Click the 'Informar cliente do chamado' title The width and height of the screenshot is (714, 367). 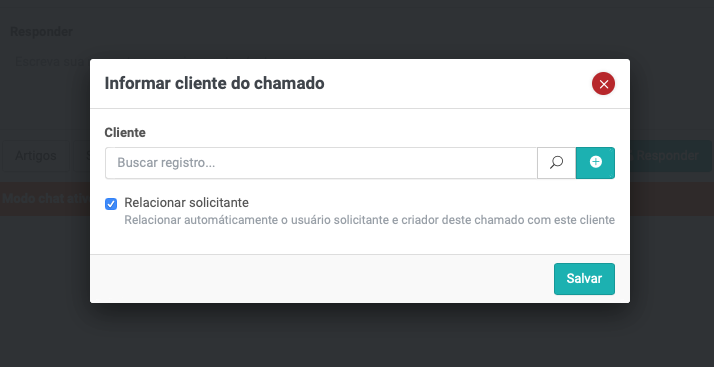tap(214, 83)
